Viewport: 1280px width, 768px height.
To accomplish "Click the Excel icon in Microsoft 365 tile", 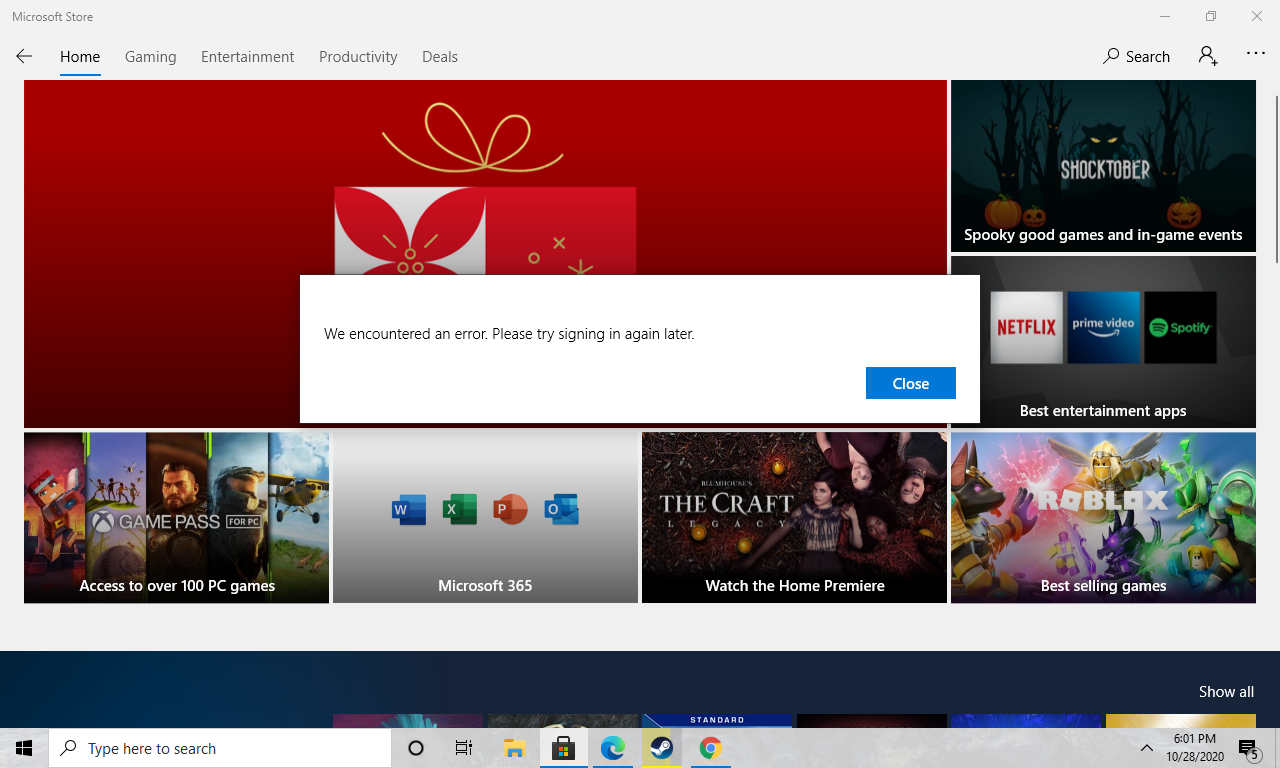I will point(460,510).
